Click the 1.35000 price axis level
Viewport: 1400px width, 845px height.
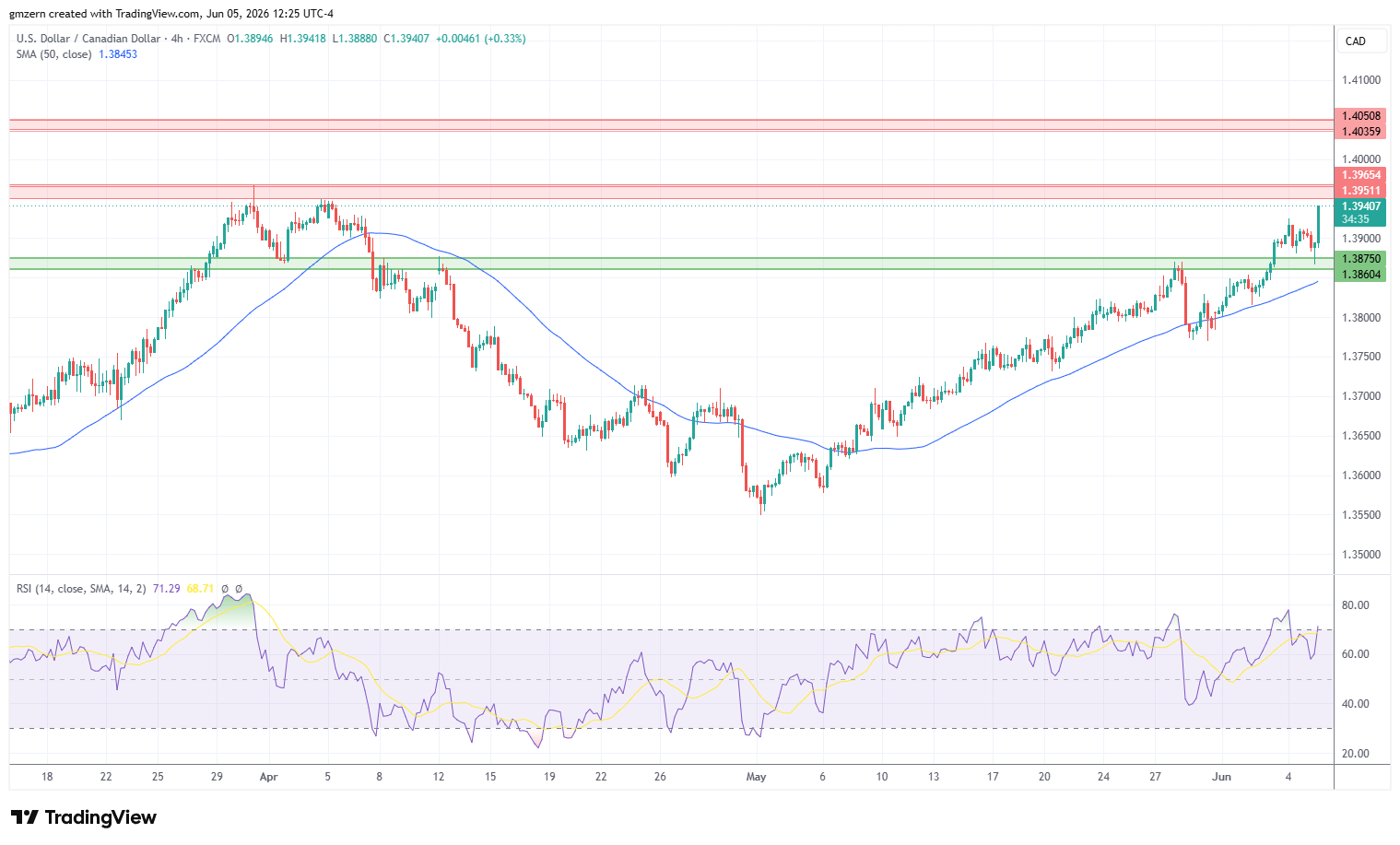(1360, 555)
